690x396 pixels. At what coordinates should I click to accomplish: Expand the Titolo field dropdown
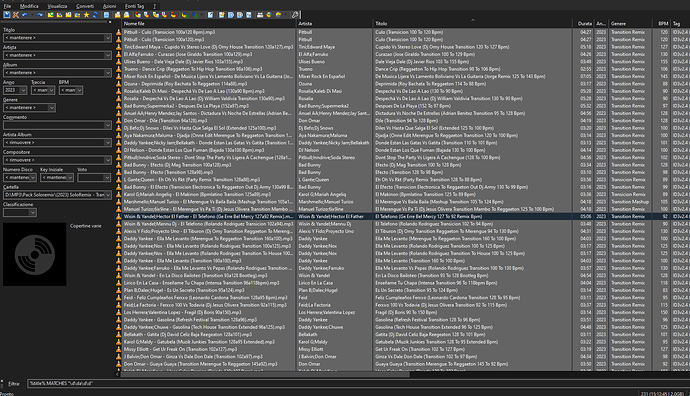click(x=108, y=38)
